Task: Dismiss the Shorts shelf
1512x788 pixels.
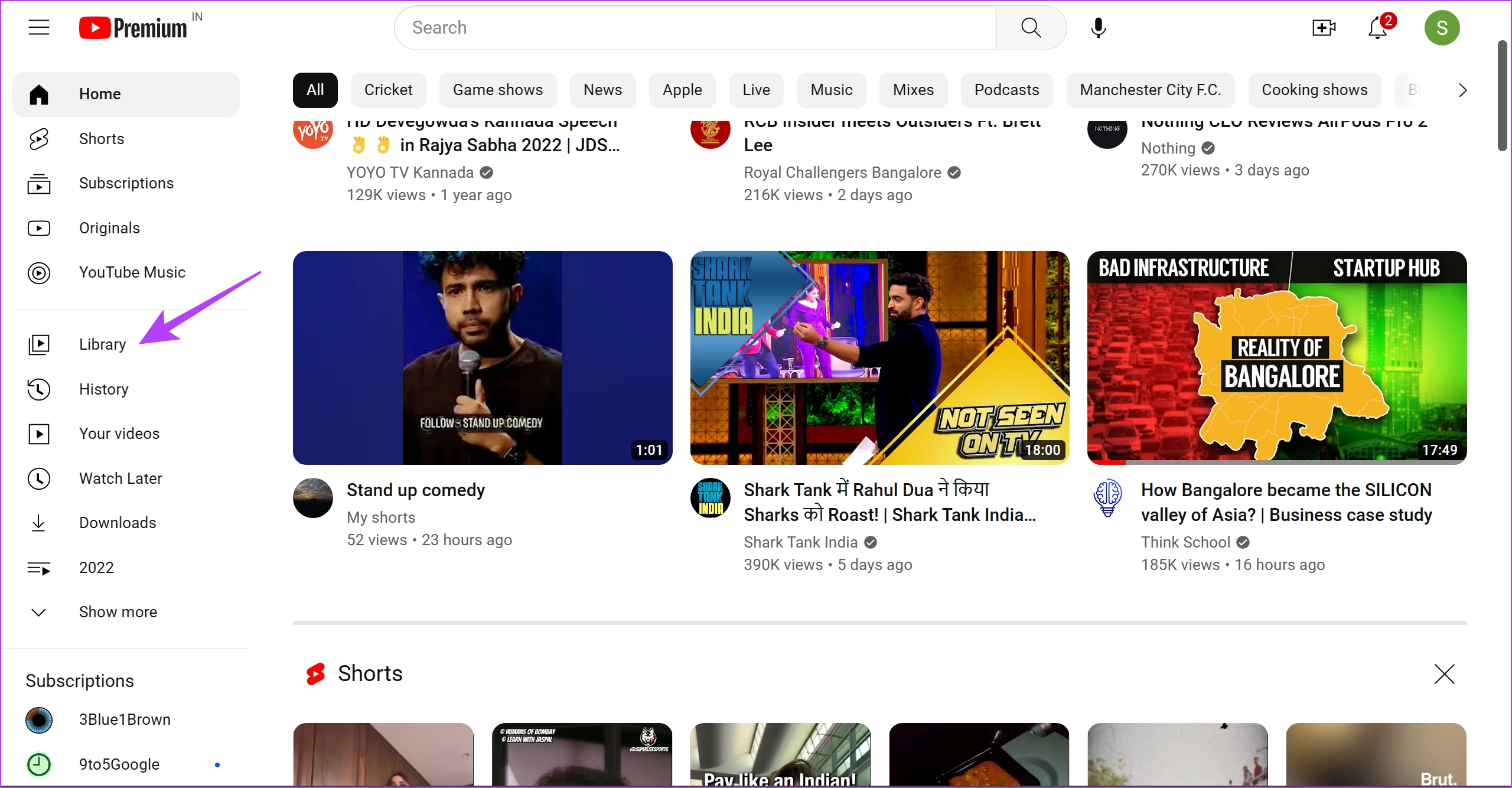Action: [x=1444, y=674]
